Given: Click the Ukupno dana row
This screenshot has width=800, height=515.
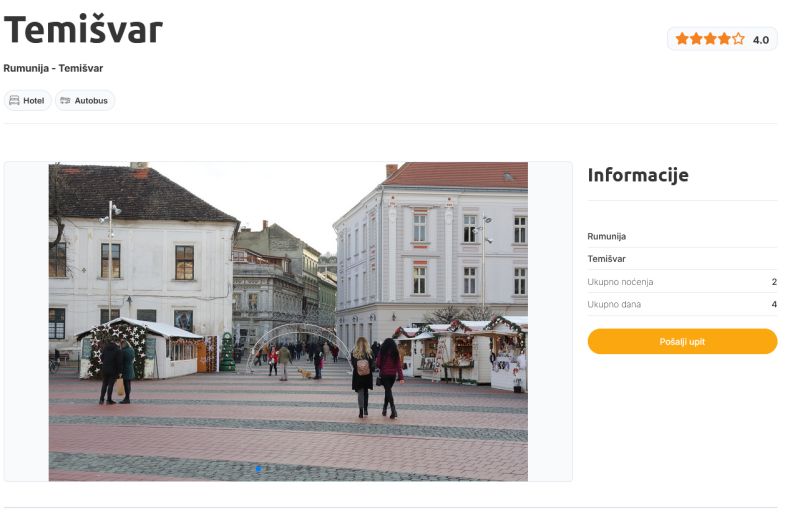Looking at the screenshot, I should 682,304.
